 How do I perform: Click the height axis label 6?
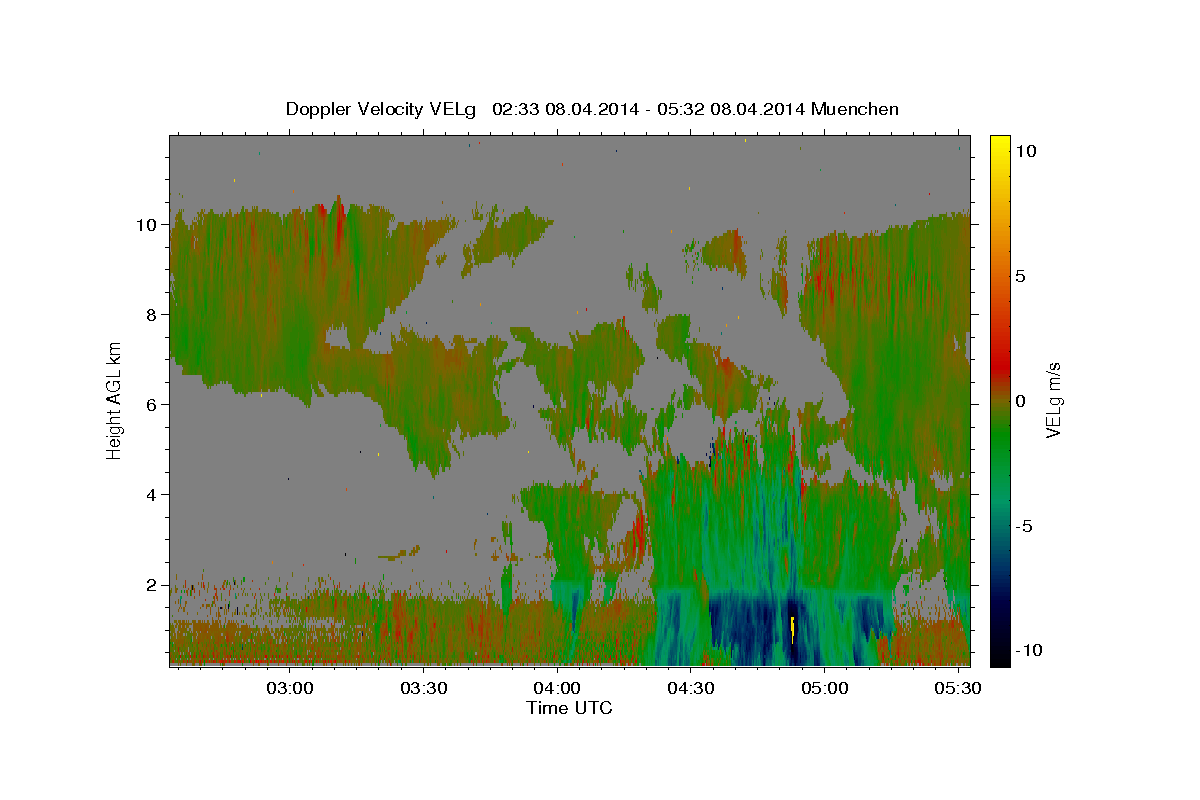tap(151, 404)
